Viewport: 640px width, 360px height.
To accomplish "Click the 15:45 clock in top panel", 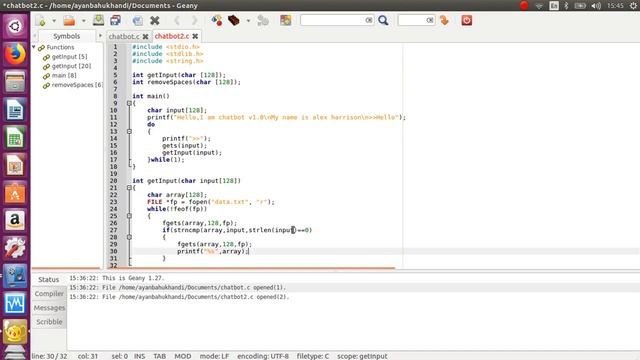I will [615, 5].
